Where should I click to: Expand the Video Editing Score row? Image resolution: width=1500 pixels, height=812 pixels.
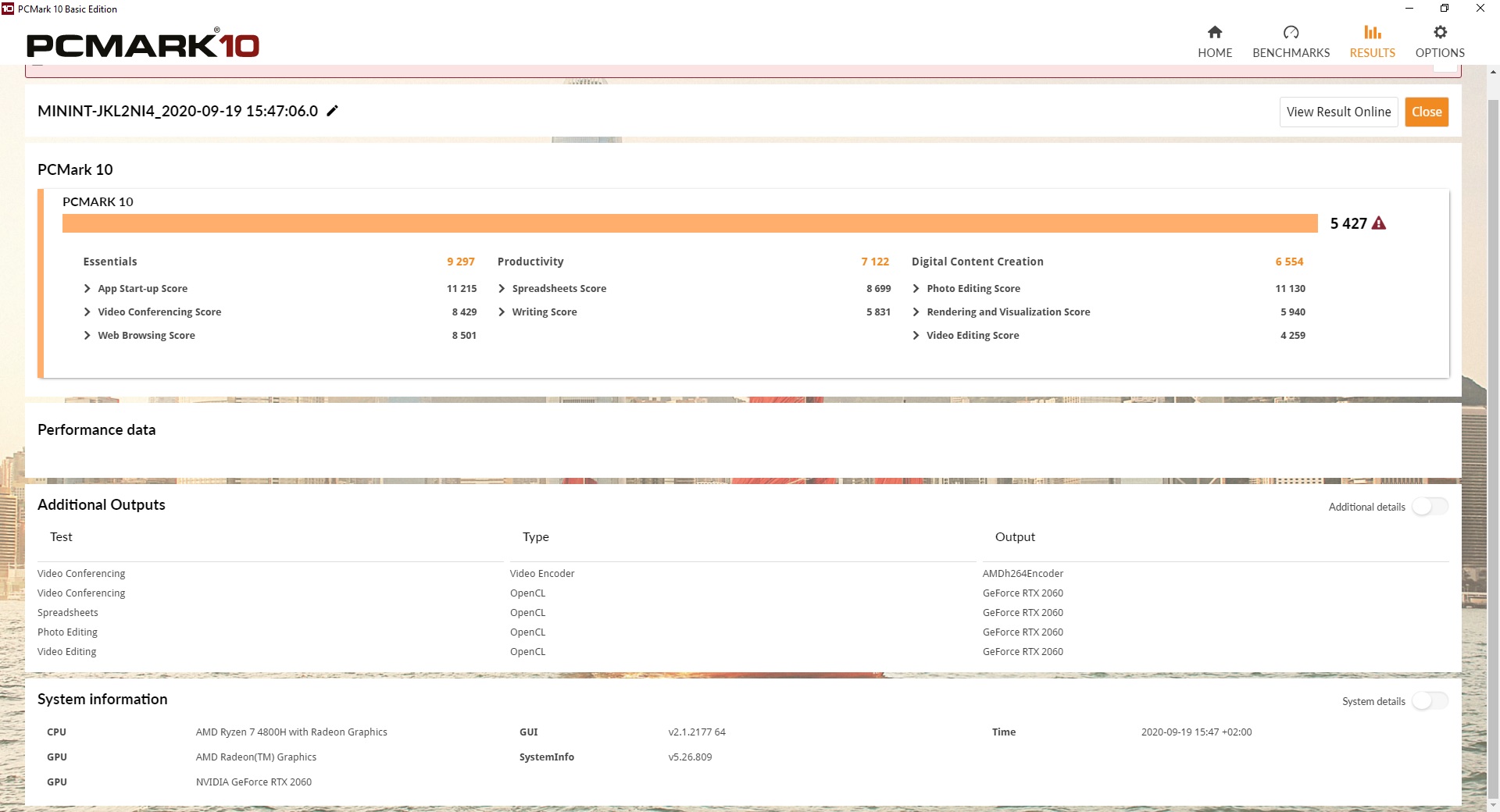point(916,336)
